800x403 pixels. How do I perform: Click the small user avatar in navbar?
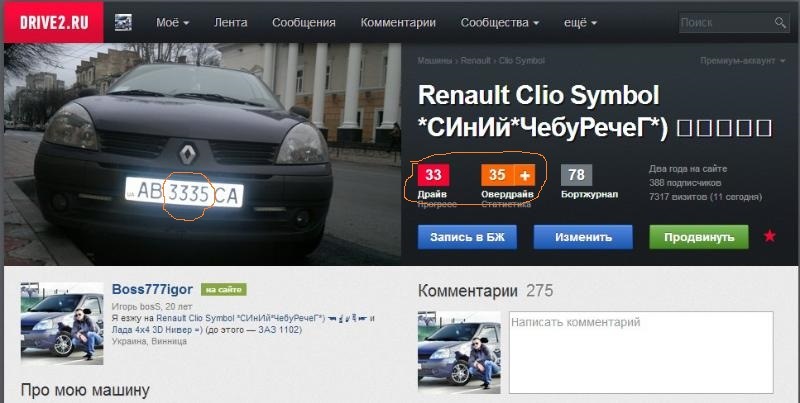123,22
